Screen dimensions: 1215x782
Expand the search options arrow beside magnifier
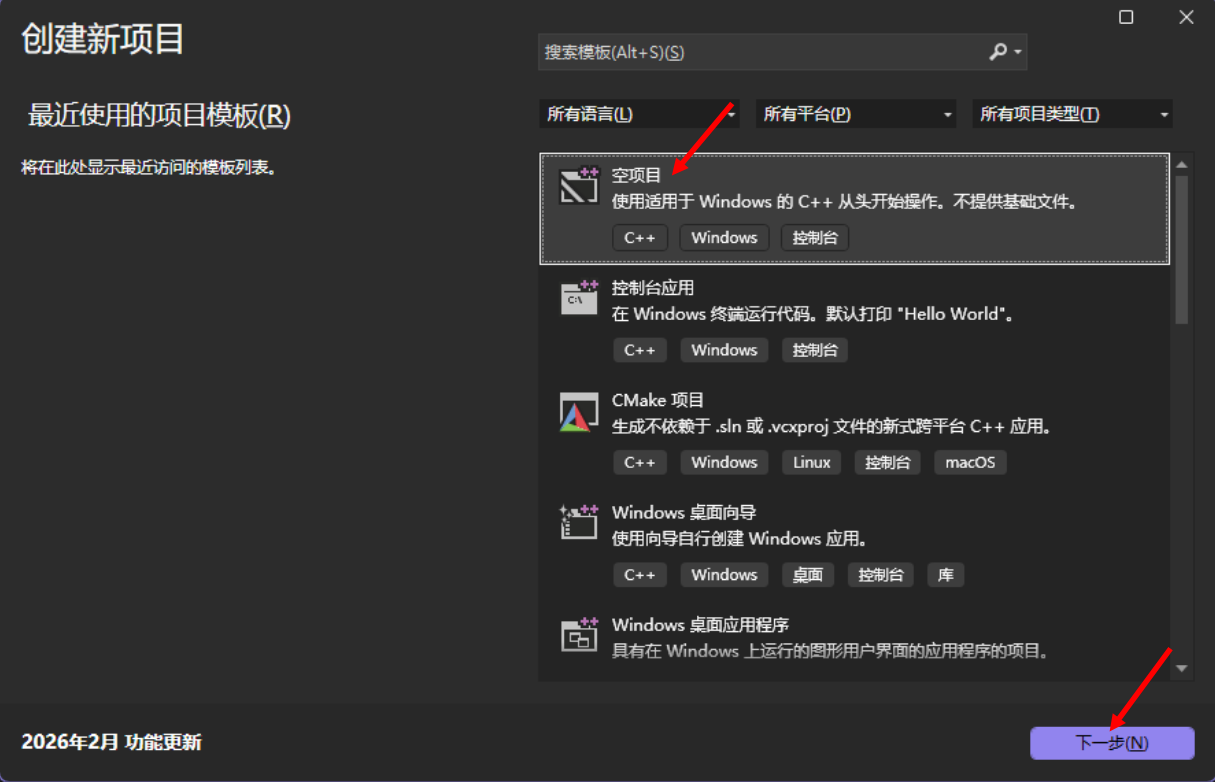tap(1018, 52)
